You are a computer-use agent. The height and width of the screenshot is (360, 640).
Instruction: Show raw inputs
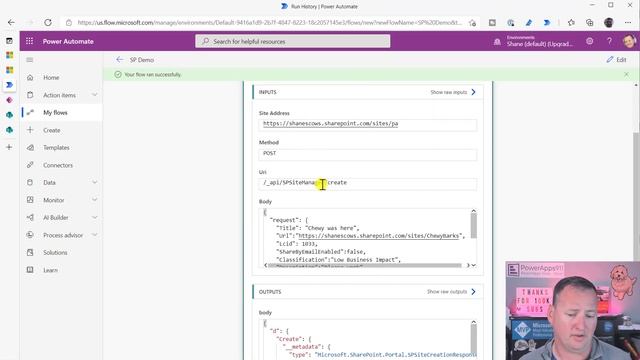tap(453, 92)
